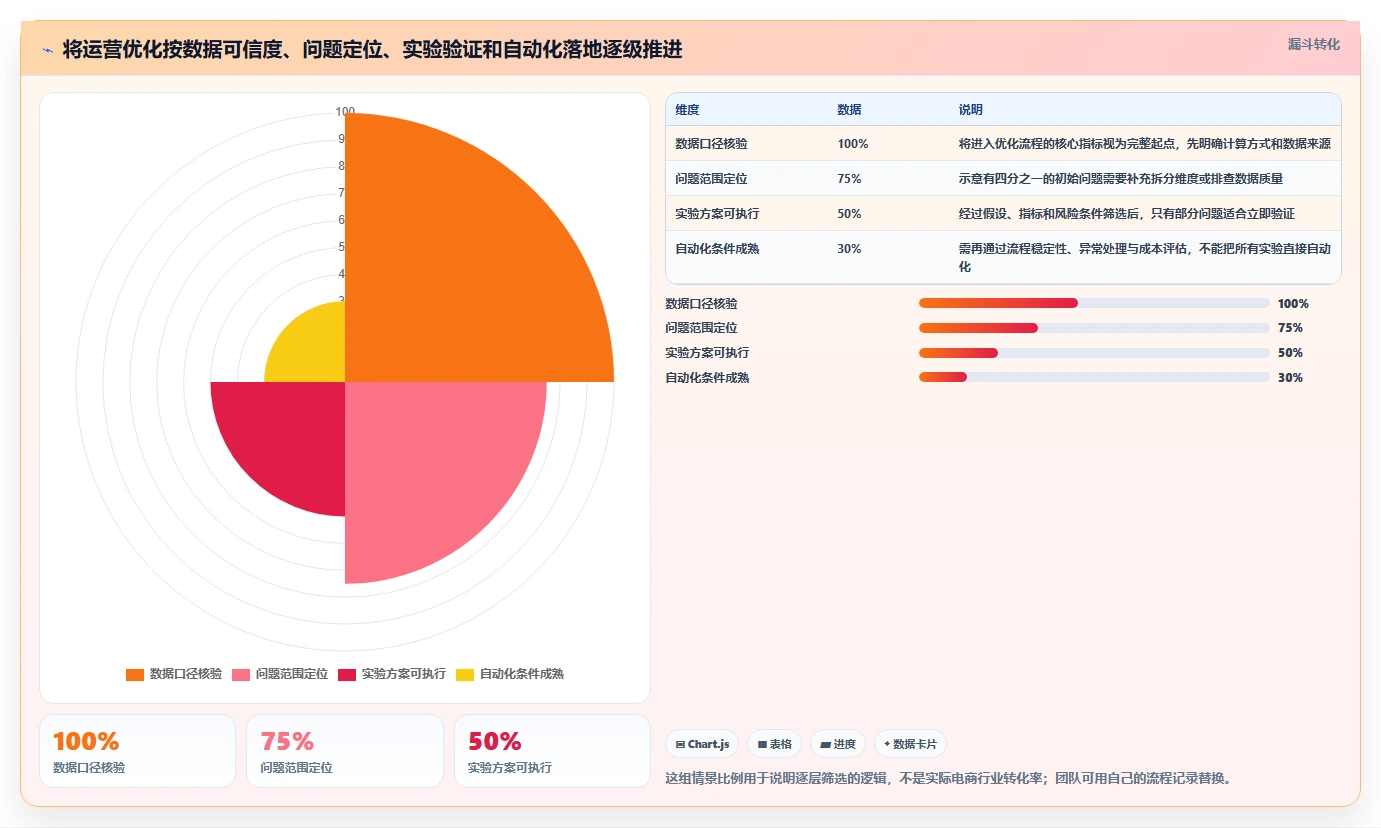Viewport: 1381px width, 828px height.
Task: Click the 漏斗转化 label in the header
Action: (x=1313, y=44)
